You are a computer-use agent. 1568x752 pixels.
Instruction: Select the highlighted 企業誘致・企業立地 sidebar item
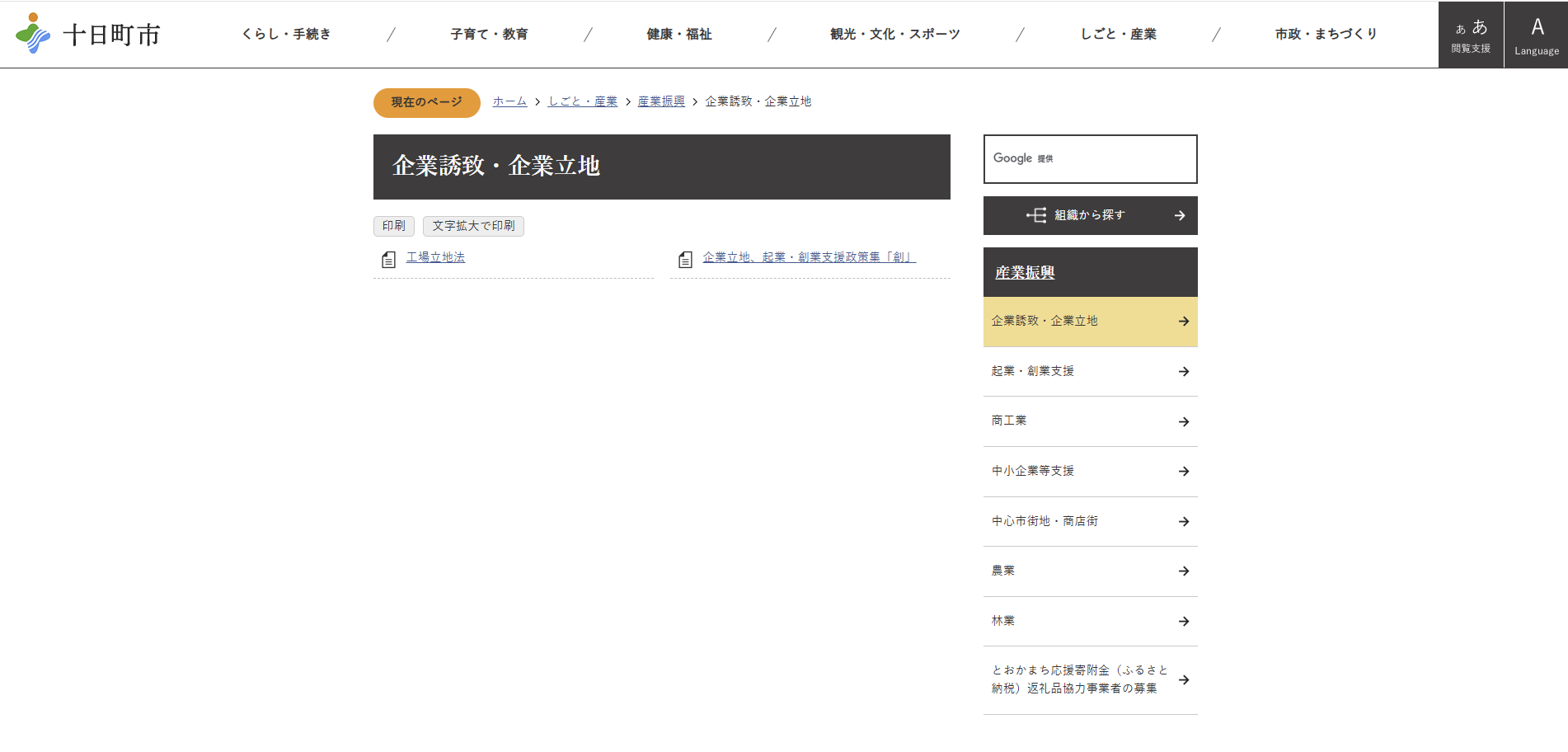(x=1091, y=322)
